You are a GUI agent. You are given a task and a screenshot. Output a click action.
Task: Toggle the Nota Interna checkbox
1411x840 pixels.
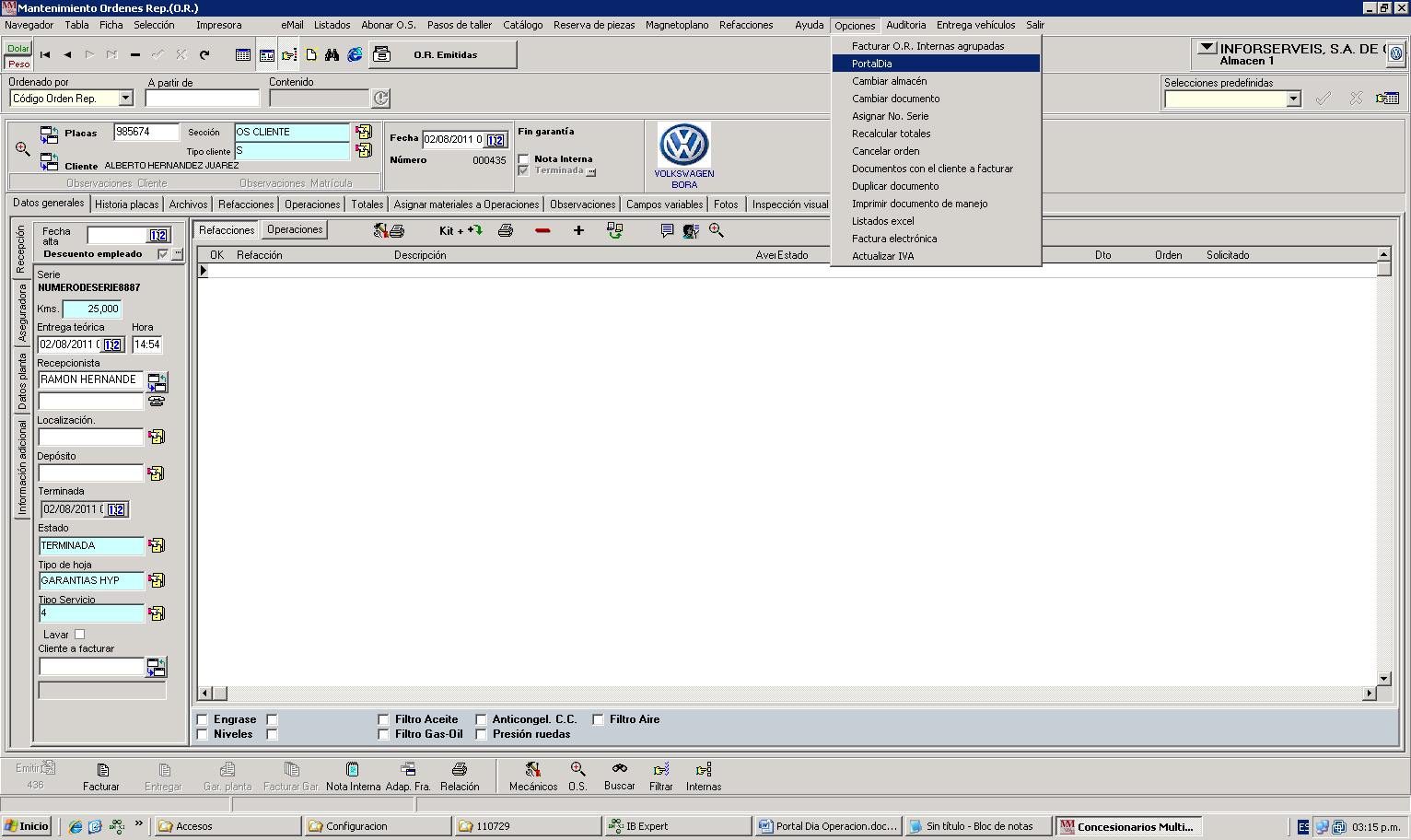pyautogui.click(x=523, y=159)
